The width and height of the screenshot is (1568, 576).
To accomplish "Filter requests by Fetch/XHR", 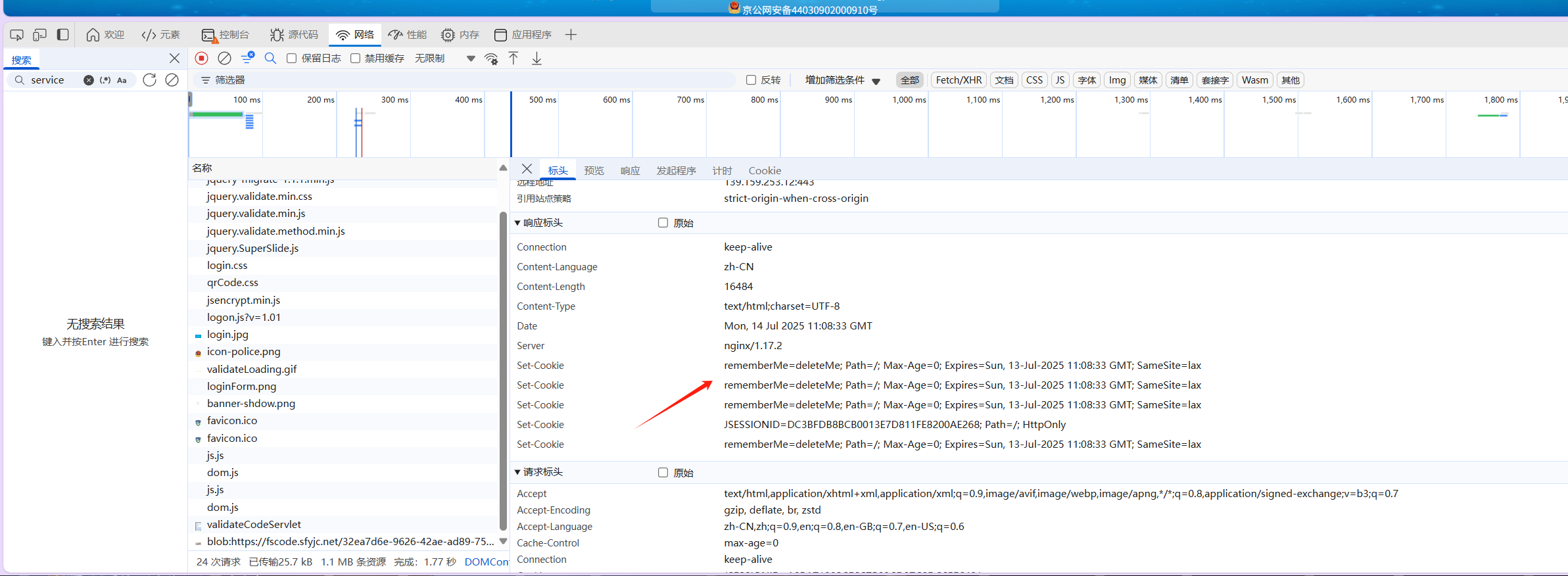I will point(959,80).
